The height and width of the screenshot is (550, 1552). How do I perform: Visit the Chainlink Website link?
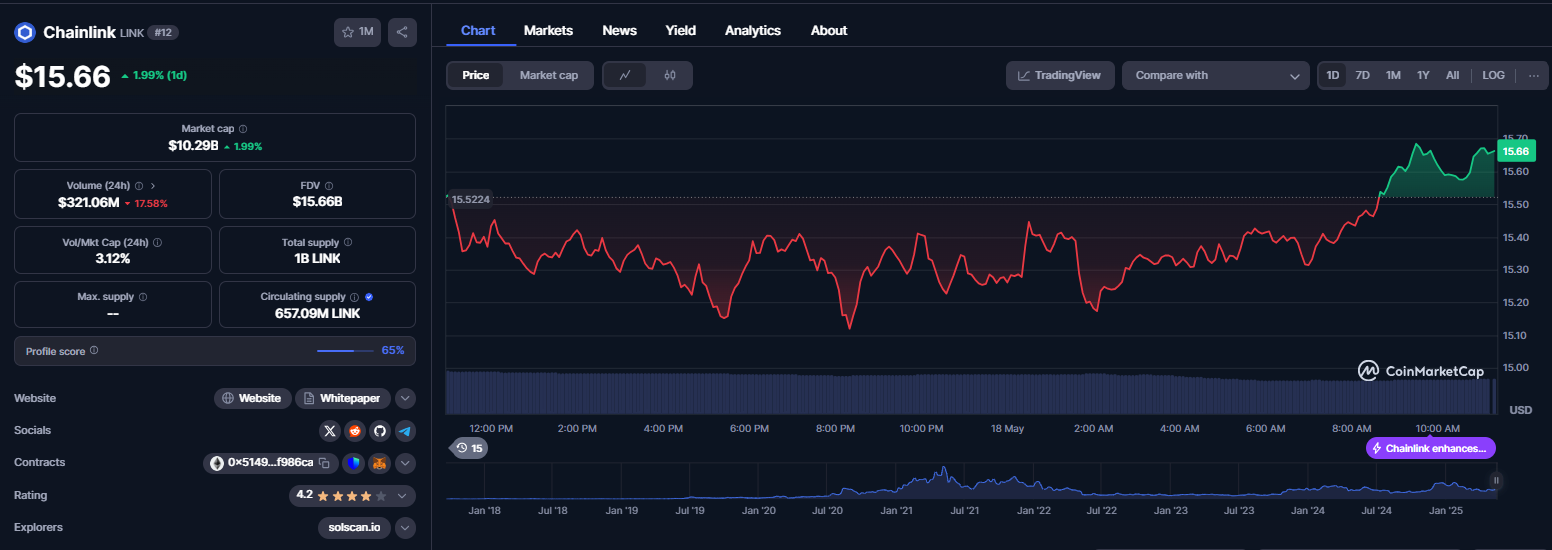253,398
